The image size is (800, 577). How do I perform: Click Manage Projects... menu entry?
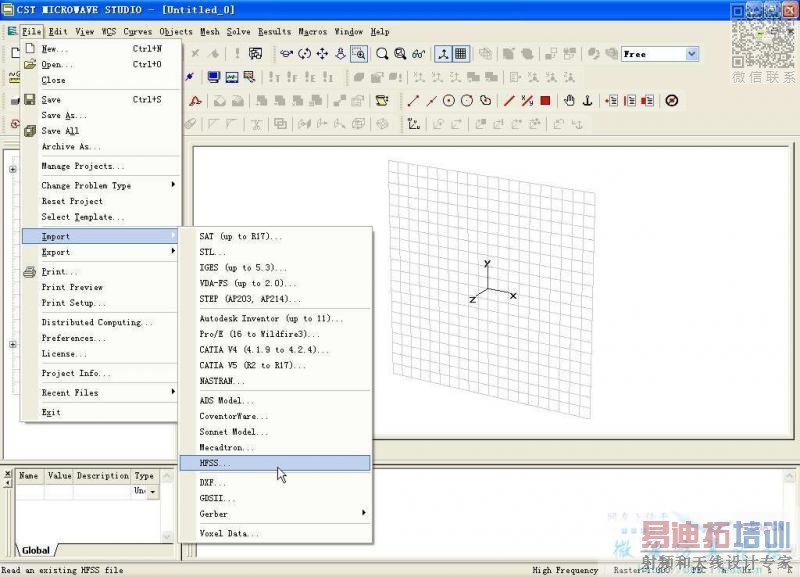[101, 166]
